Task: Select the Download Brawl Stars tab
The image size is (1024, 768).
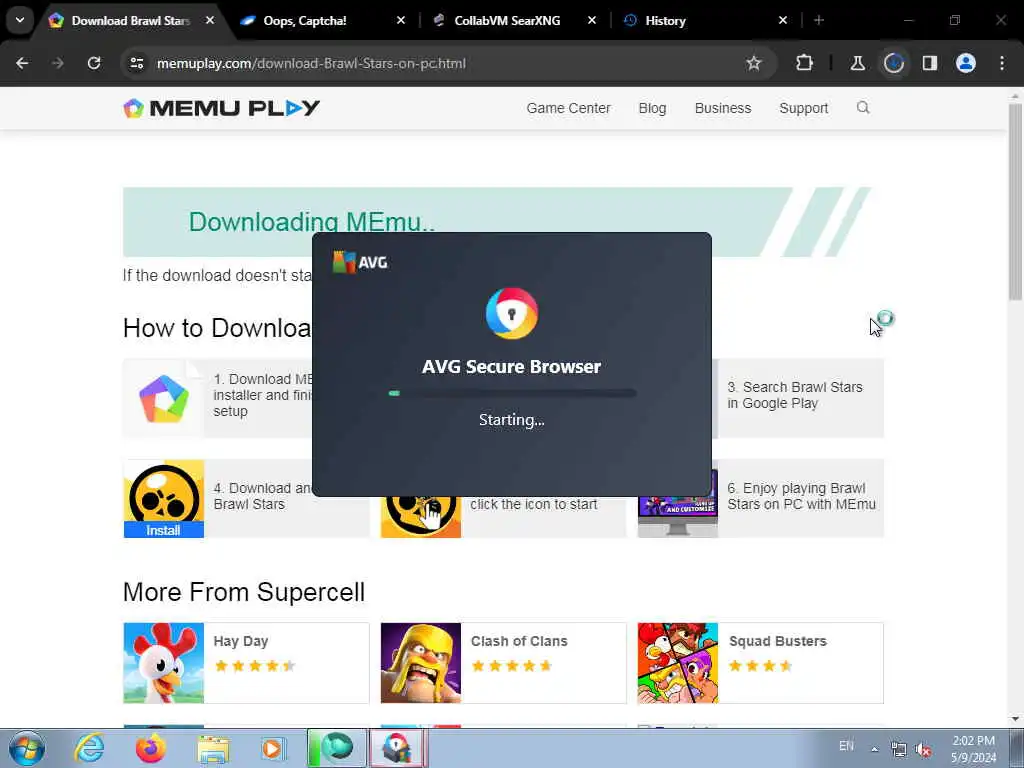Action: click(x=133, y=21)
